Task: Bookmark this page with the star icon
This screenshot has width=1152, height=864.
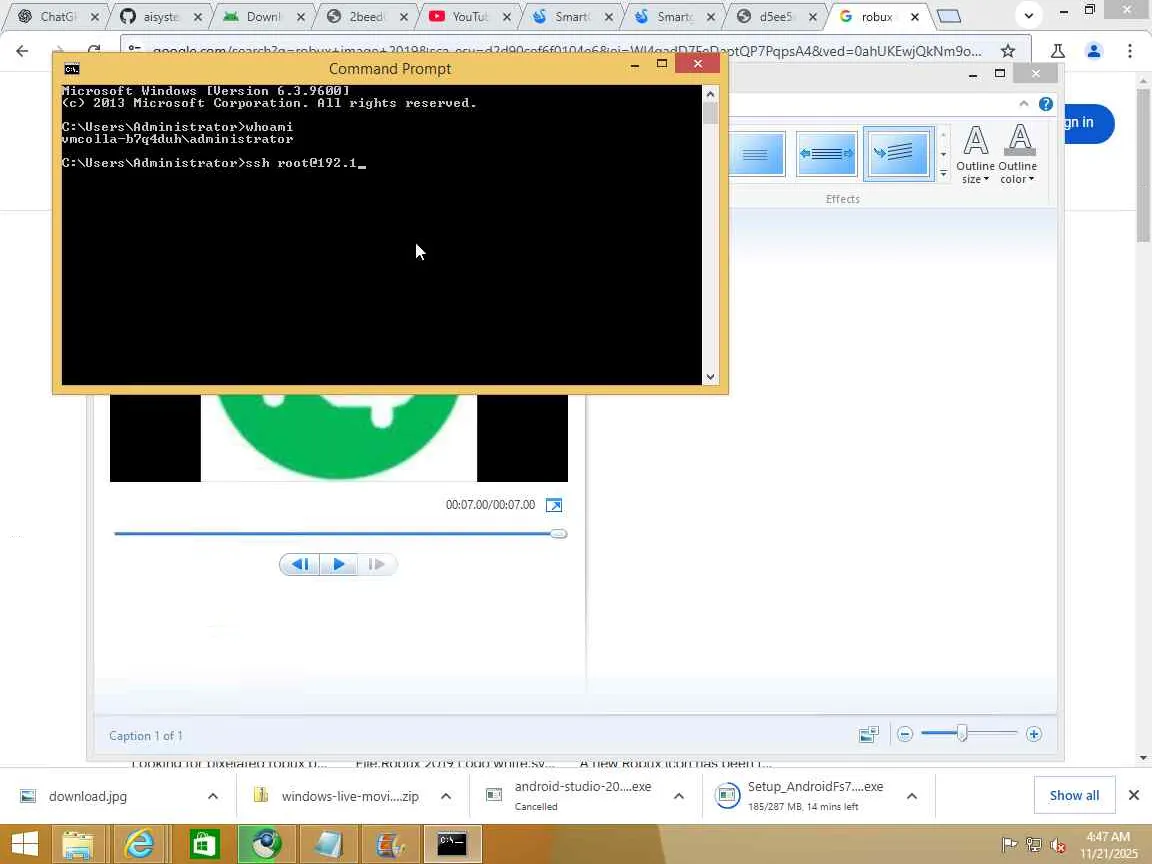Action: tap(1008, 51)
